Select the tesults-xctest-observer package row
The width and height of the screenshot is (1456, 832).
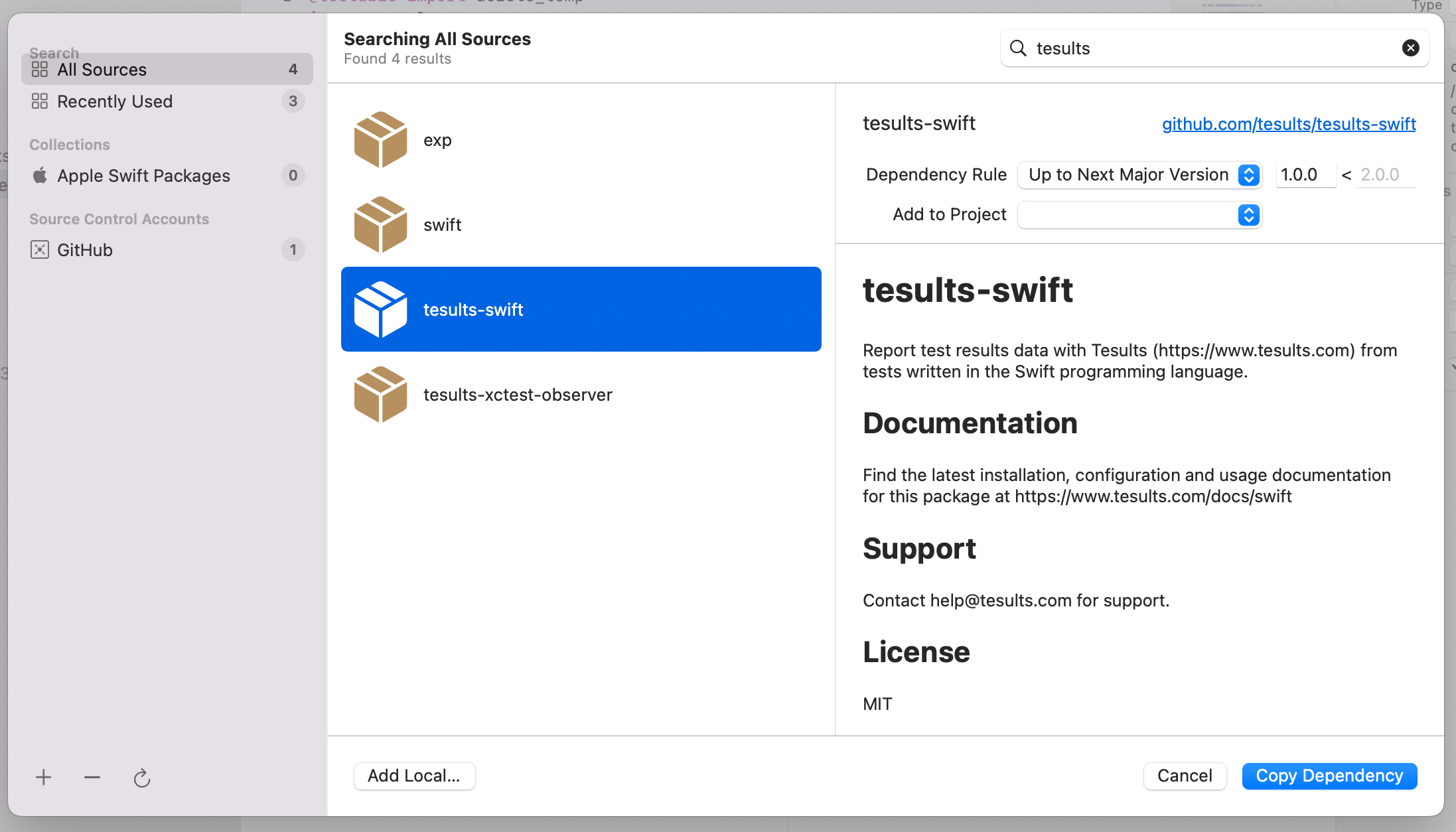coord(581,394)
